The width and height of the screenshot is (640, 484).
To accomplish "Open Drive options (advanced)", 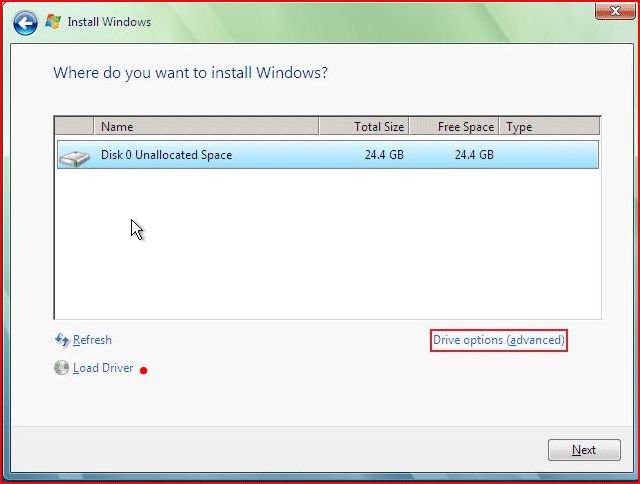I will [499, 340].
